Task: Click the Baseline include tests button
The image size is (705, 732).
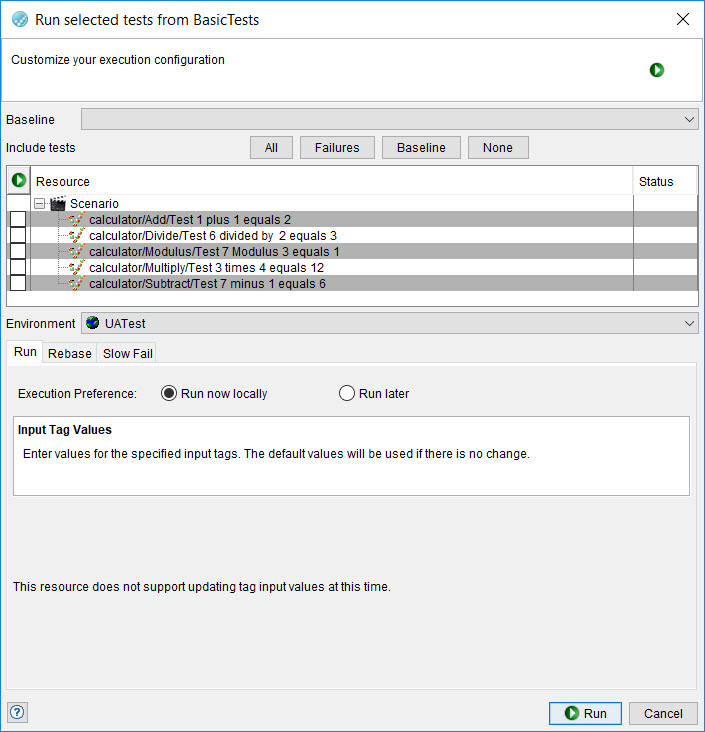Action: click(421, 148)
